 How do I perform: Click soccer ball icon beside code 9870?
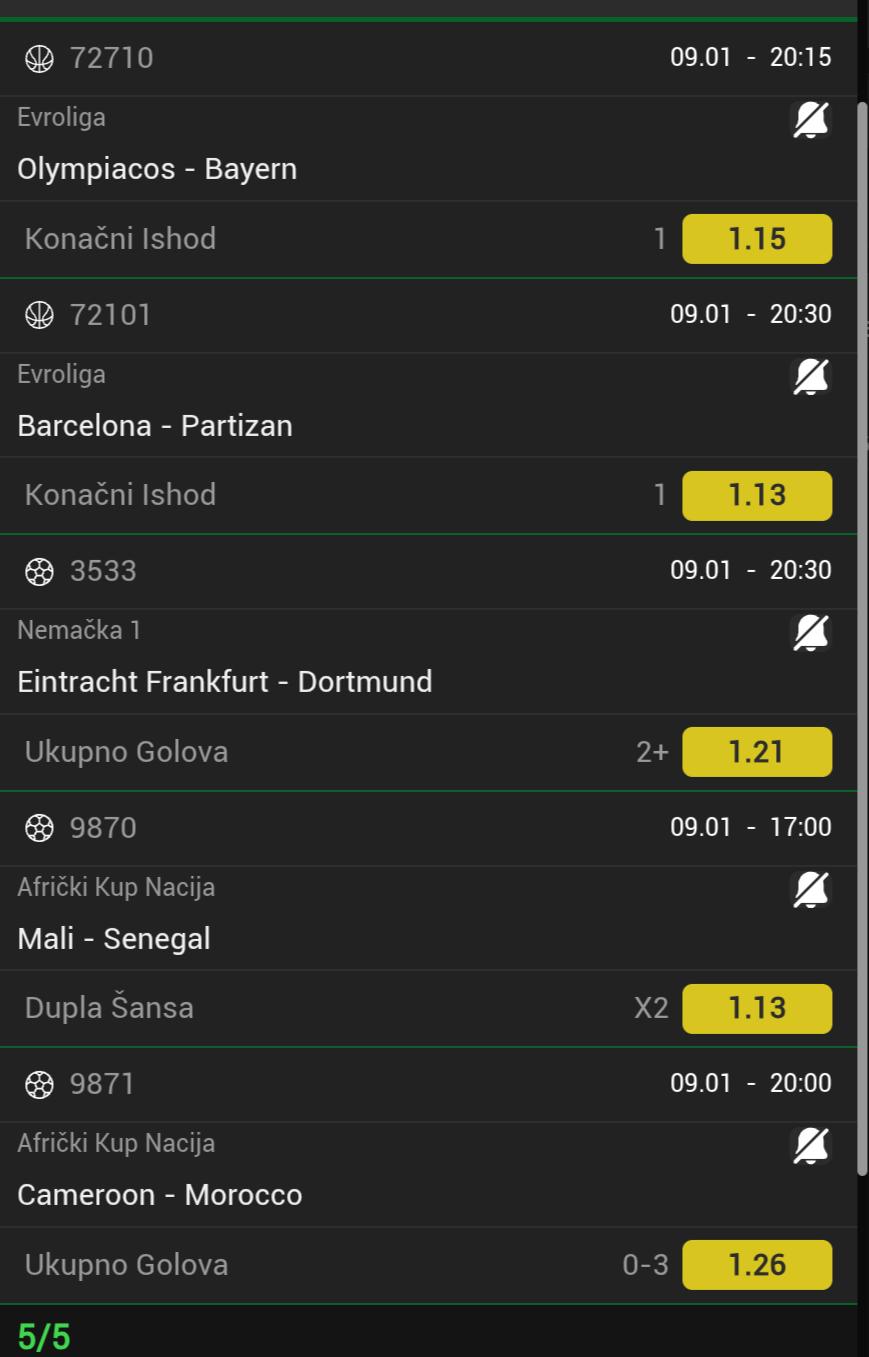coord(39,829)
